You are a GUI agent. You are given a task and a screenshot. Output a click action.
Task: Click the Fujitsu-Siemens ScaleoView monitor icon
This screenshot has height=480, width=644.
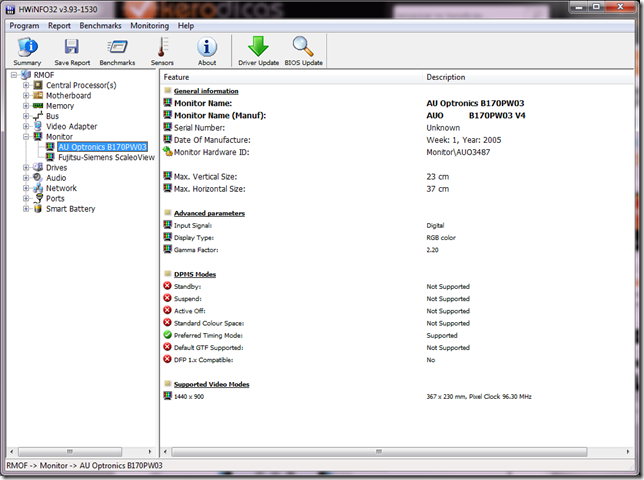pos(50,157)
